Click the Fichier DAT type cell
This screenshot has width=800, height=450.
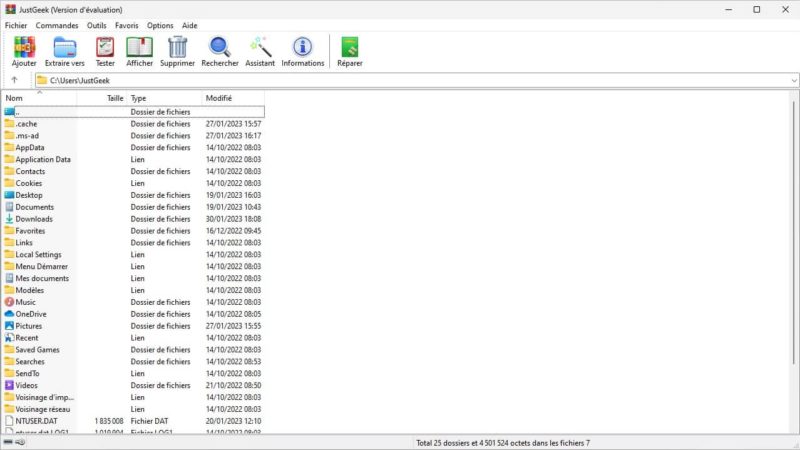pos(149,421)
